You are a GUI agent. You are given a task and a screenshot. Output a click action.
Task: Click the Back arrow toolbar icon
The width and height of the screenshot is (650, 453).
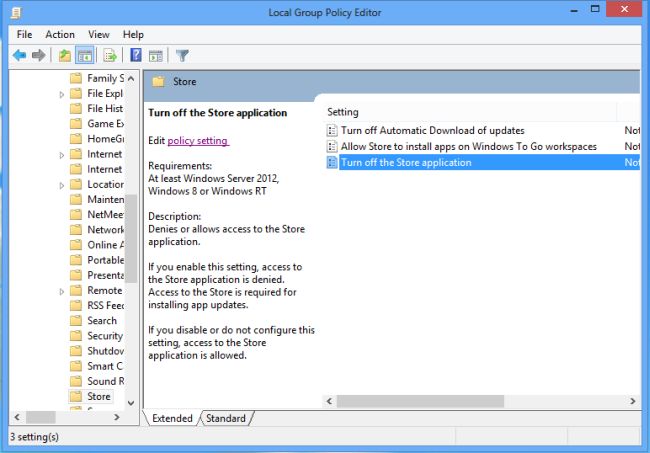click(x=19, y=55)
